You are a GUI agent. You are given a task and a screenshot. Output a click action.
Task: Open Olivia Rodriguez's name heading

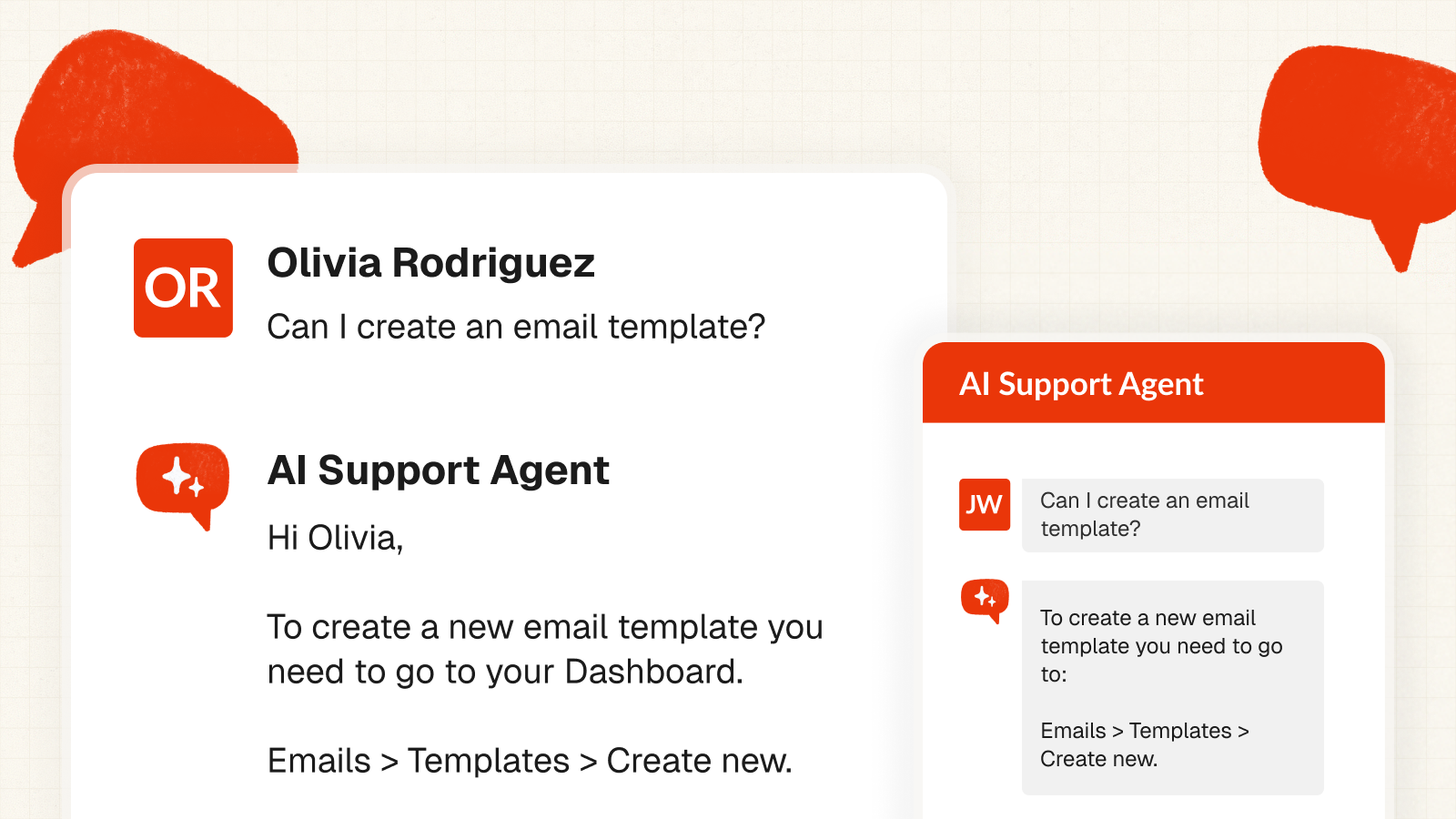click(x=430, y=263)
